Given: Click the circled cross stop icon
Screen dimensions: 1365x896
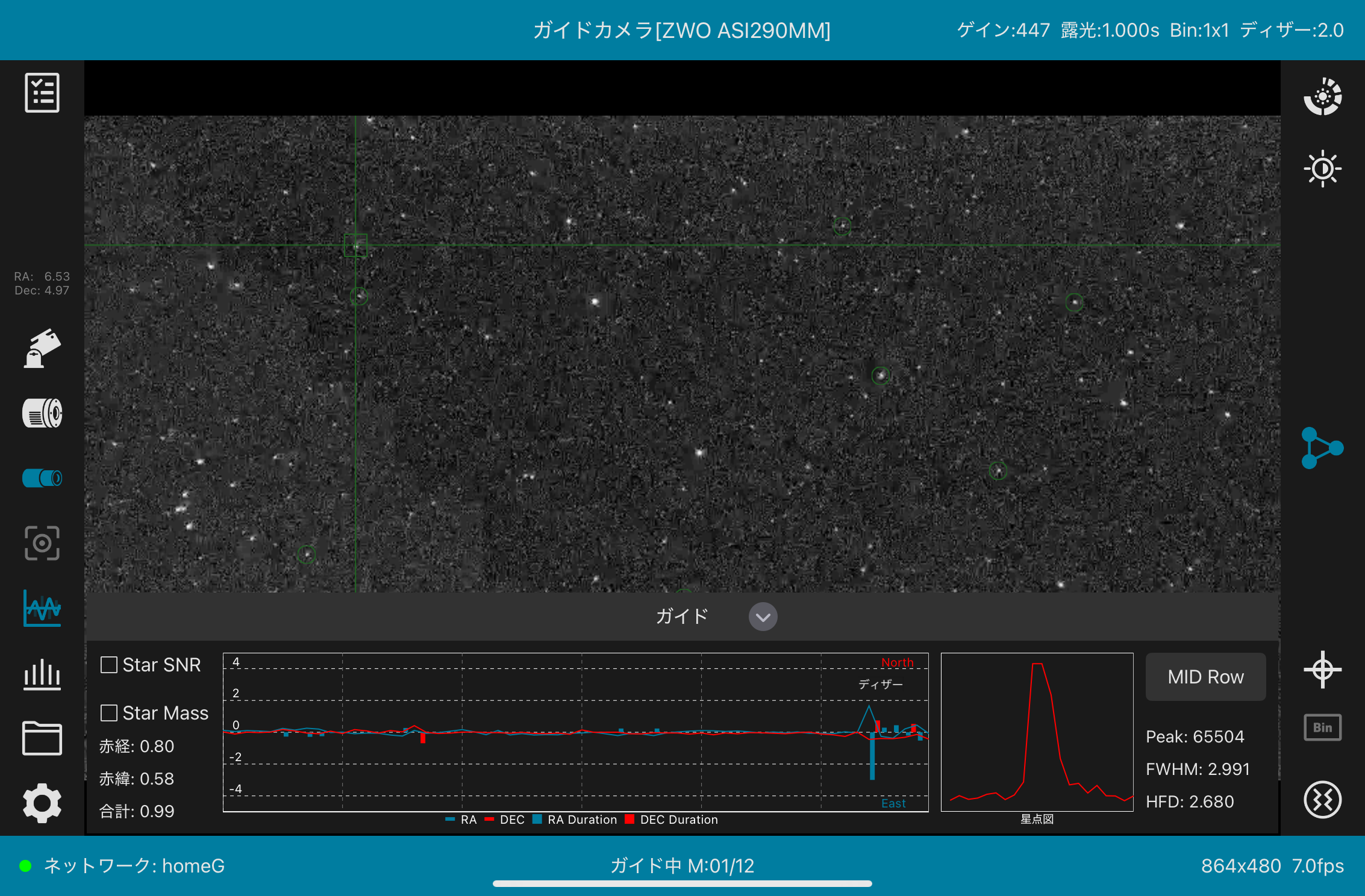Looking at the screenshot, I should (x=1322, y=800).
